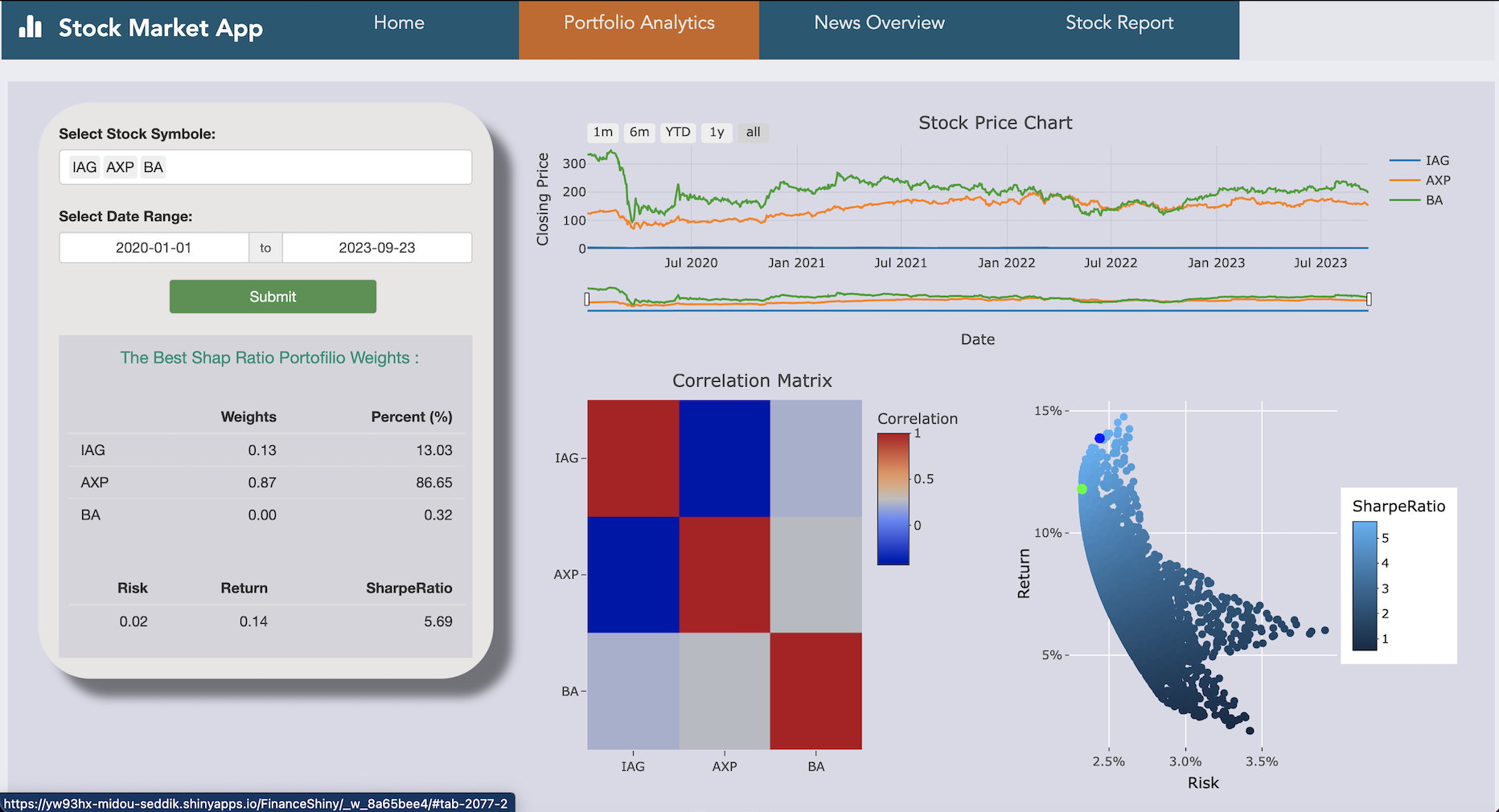Click the SharpeRatio color scale bar

point(1365,585)
